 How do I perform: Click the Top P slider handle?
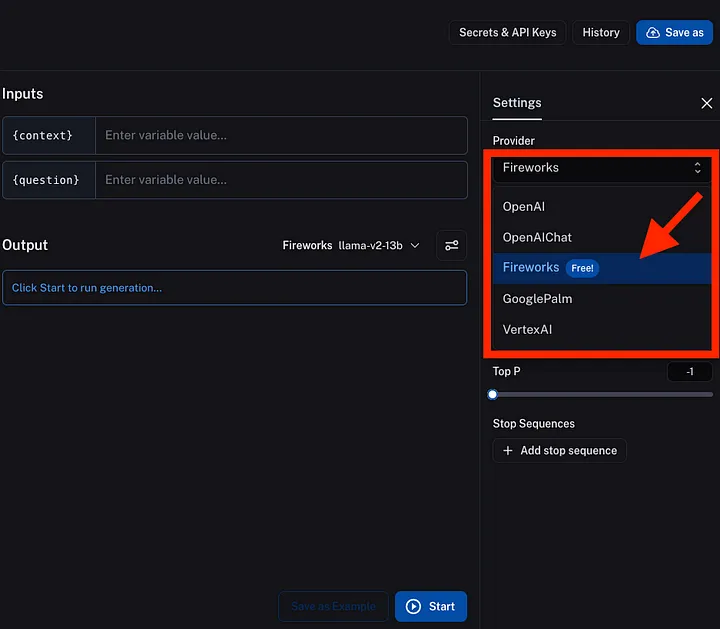493,395
